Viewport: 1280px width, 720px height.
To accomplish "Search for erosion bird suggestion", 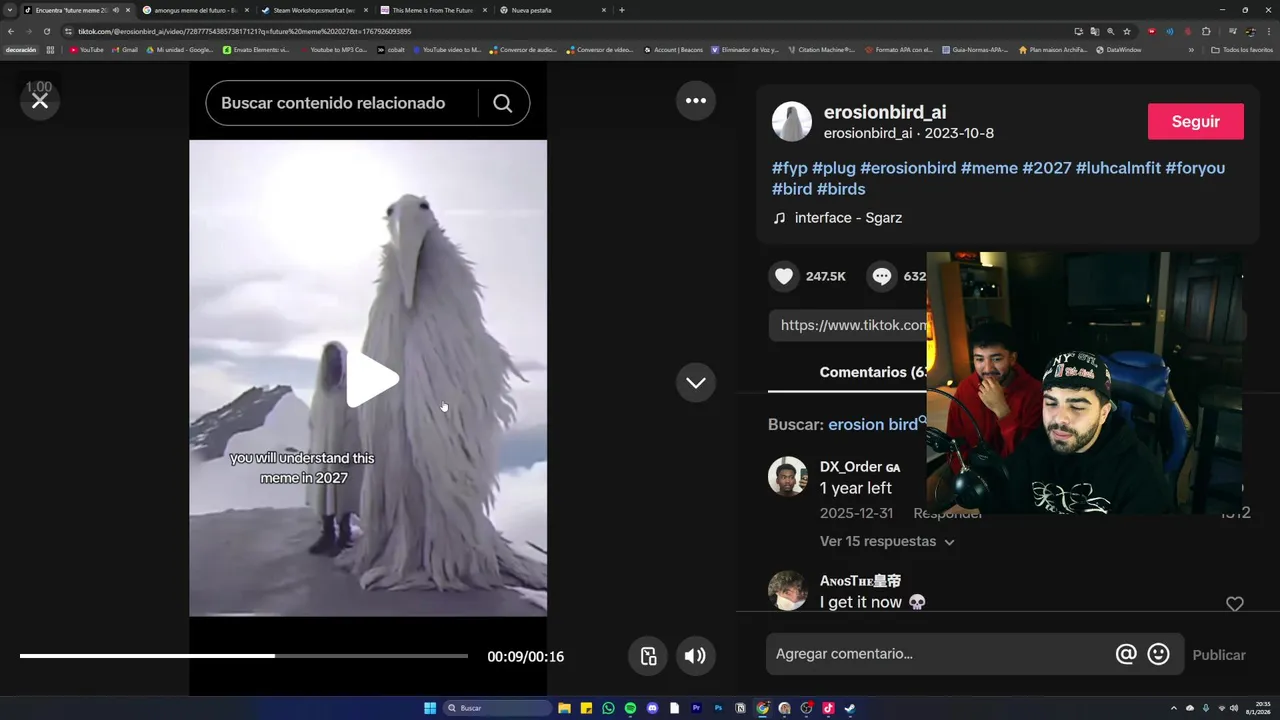I will 872,424.
